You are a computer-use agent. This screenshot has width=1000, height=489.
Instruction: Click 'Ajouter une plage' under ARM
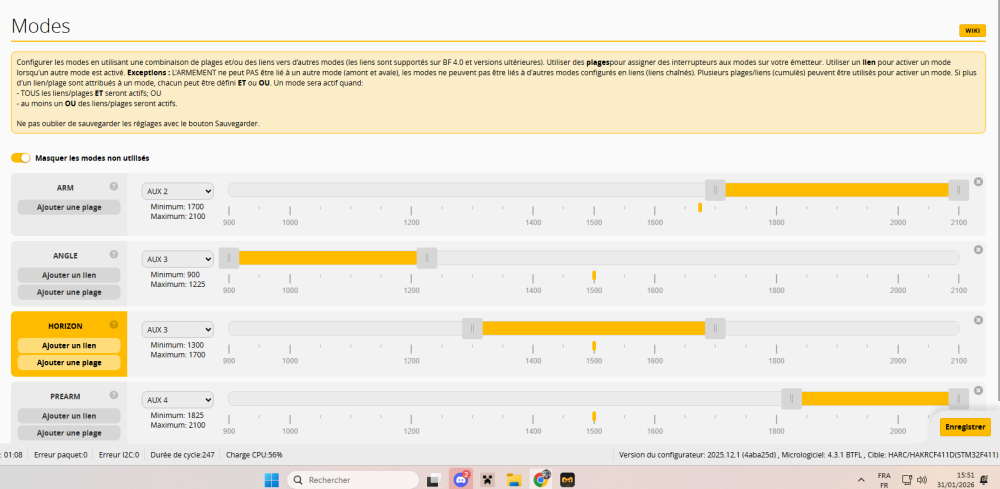tap(69, 207)
